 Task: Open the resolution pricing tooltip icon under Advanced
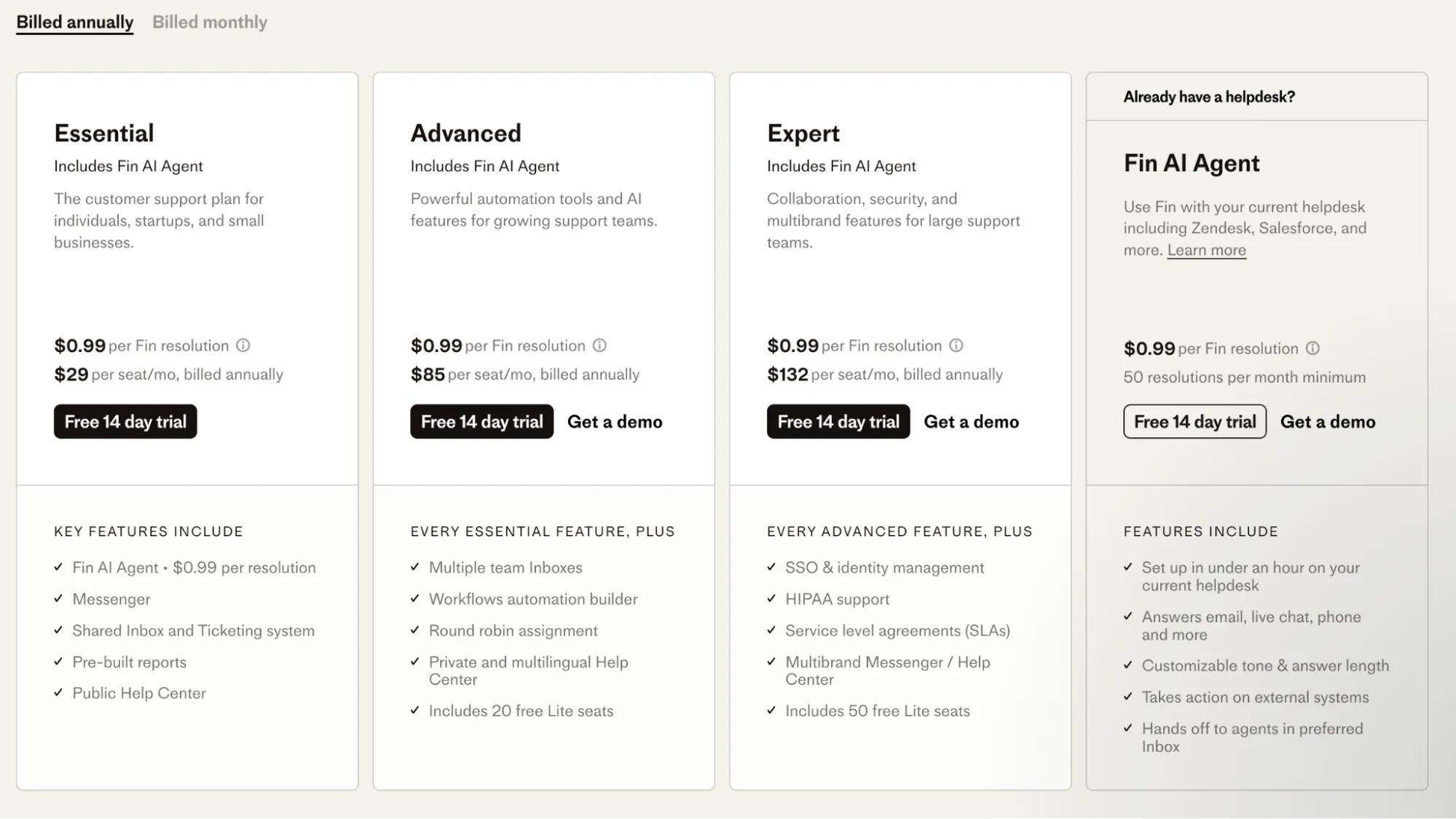pos(599,345)
